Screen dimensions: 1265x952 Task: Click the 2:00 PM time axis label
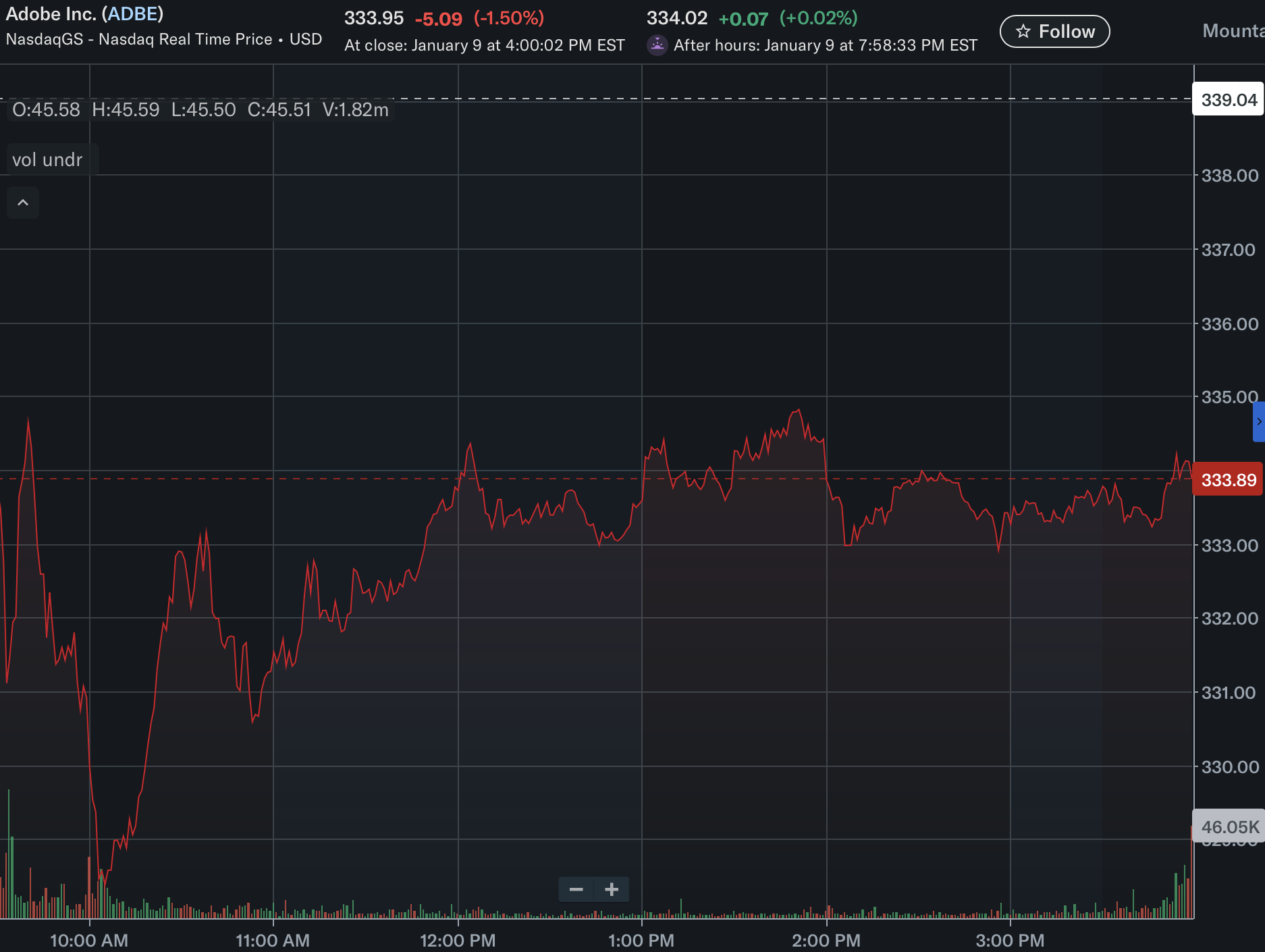point(826,940)
